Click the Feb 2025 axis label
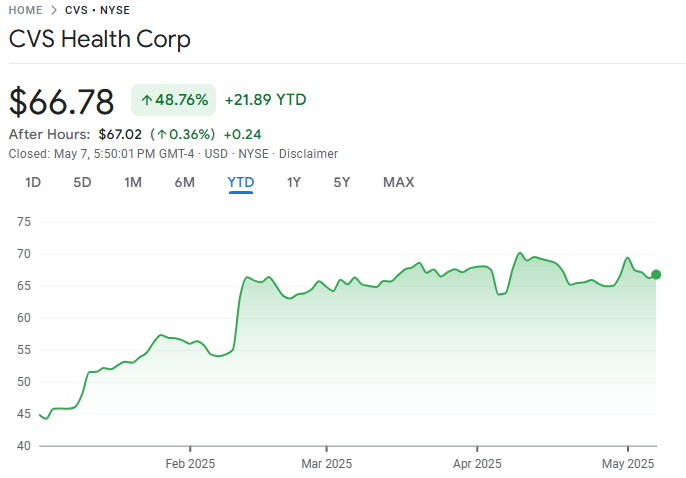Viewport: 686px width, 478px height. [x=190, y=464]
